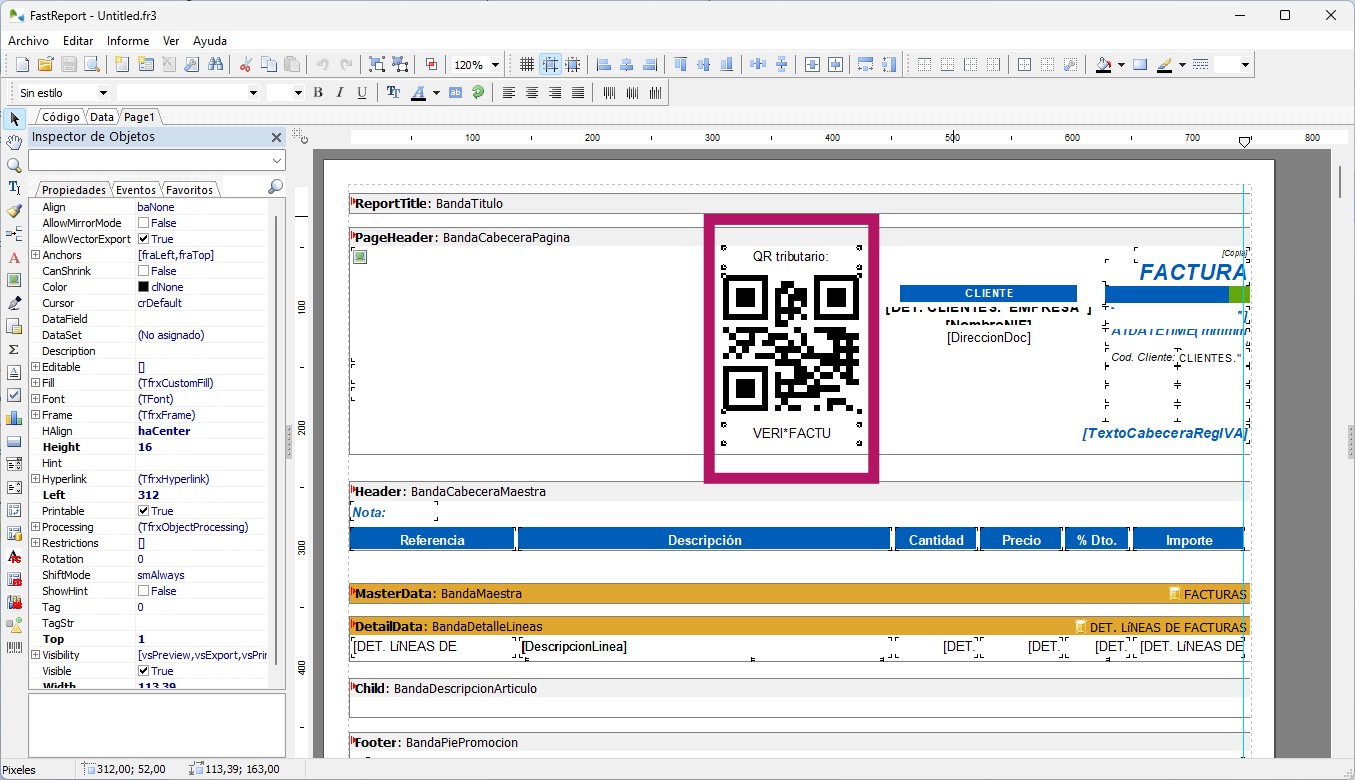Open the 120% zoom dropdown
The height and width of the screenshot is (780, 1355).
(x=495, y=65)
